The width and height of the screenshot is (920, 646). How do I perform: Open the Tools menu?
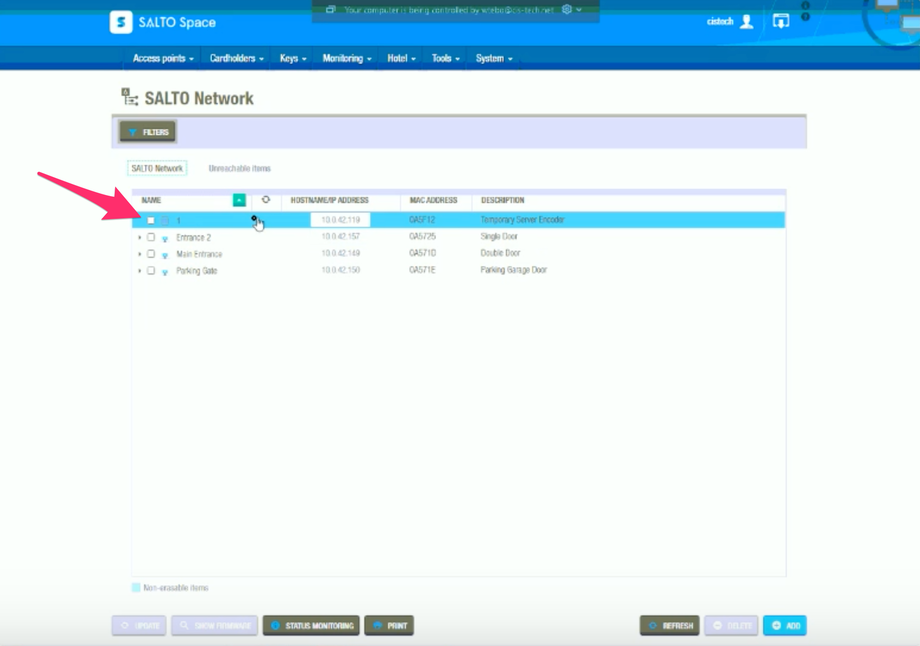coord(445,58)
